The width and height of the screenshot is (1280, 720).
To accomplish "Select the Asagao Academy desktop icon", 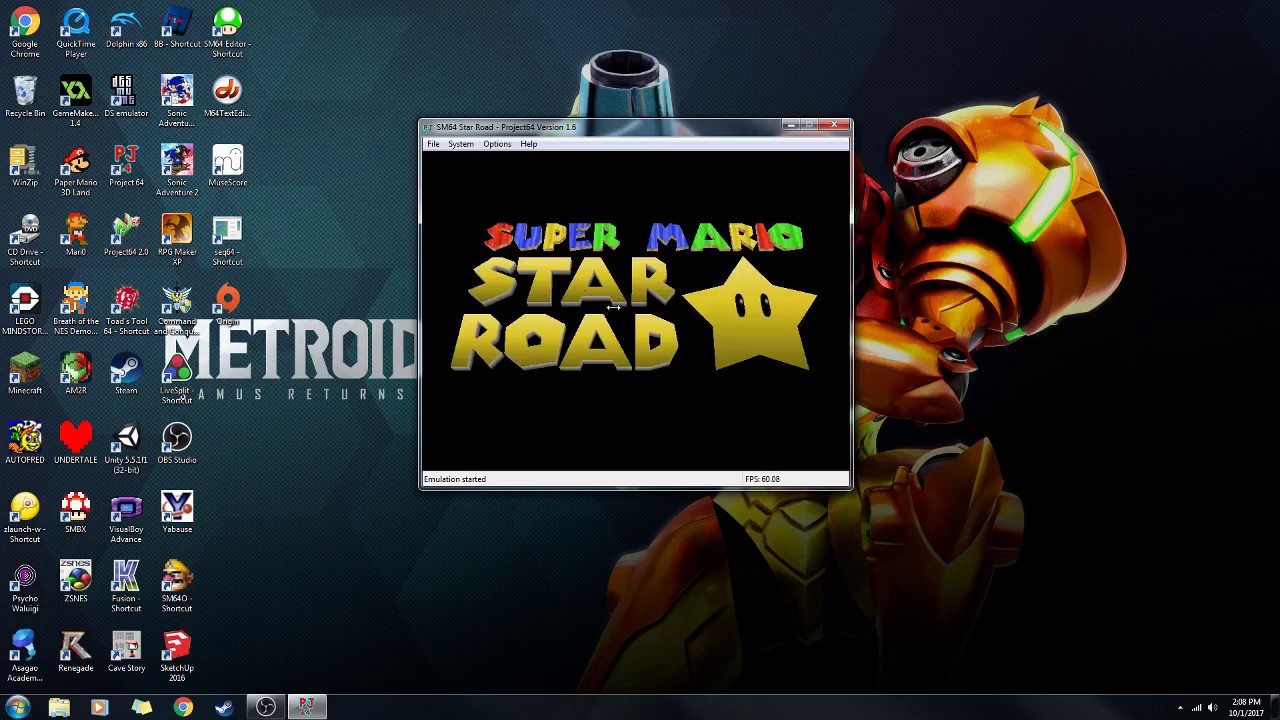I will 25,655.
